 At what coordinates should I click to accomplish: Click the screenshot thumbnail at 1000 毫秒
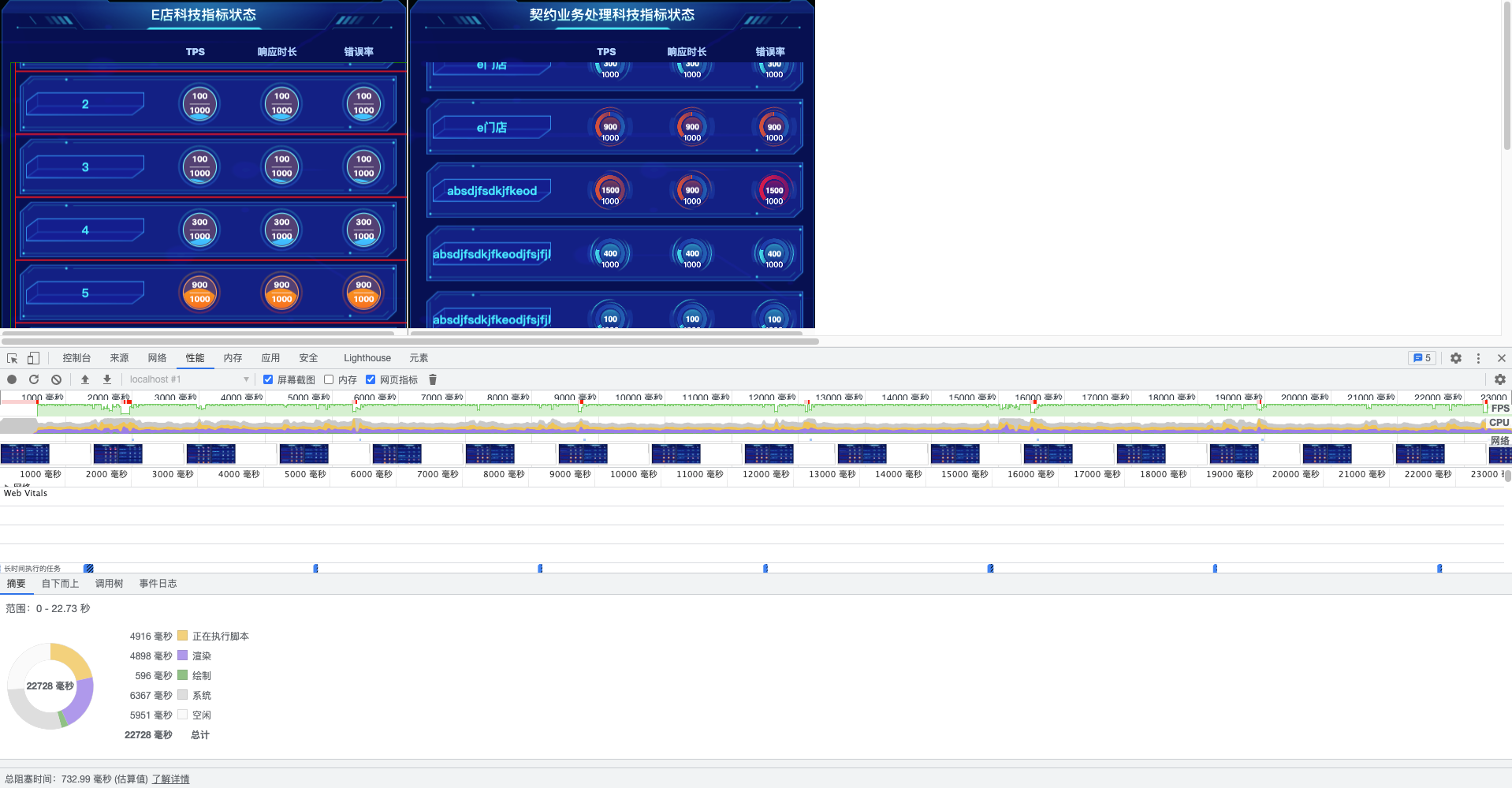pyautogui.click(x=25, y=454)
